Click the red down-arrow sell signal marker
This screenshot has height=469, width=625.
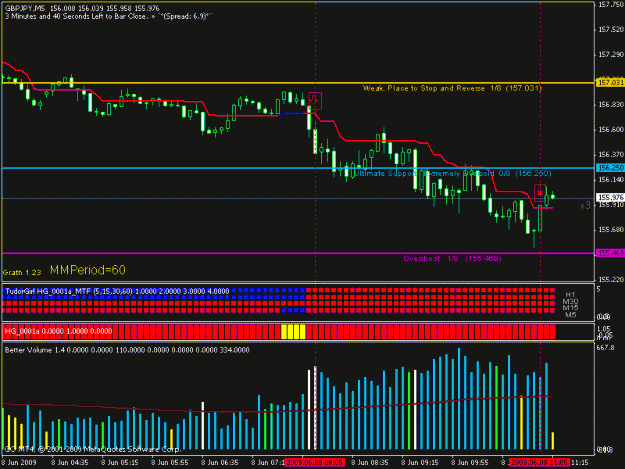click(x=315, y=101)
